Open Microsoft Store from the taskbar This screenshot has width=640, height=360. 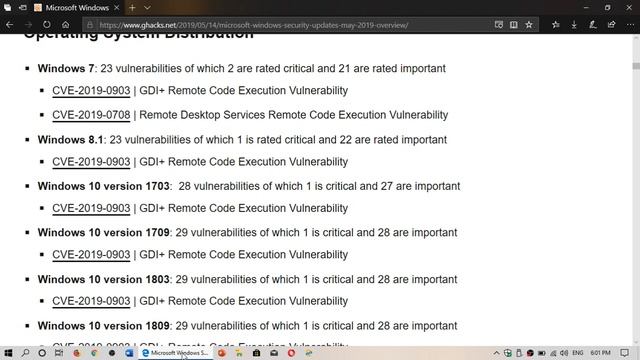(x=256, y=353)
